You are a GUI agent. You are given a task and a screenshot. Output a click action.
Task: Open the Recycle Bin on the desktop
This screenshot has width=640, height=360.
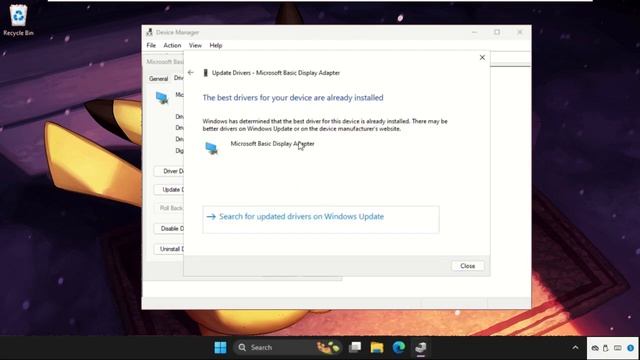[18, 20]
